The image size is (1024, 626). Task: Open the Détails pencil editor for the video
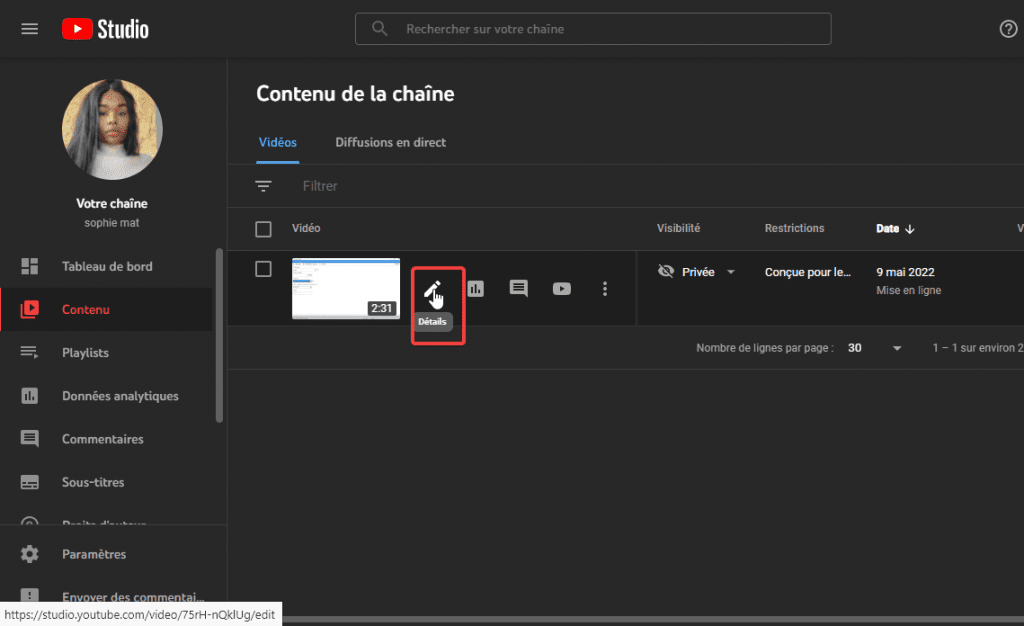[x=434, y=288]
